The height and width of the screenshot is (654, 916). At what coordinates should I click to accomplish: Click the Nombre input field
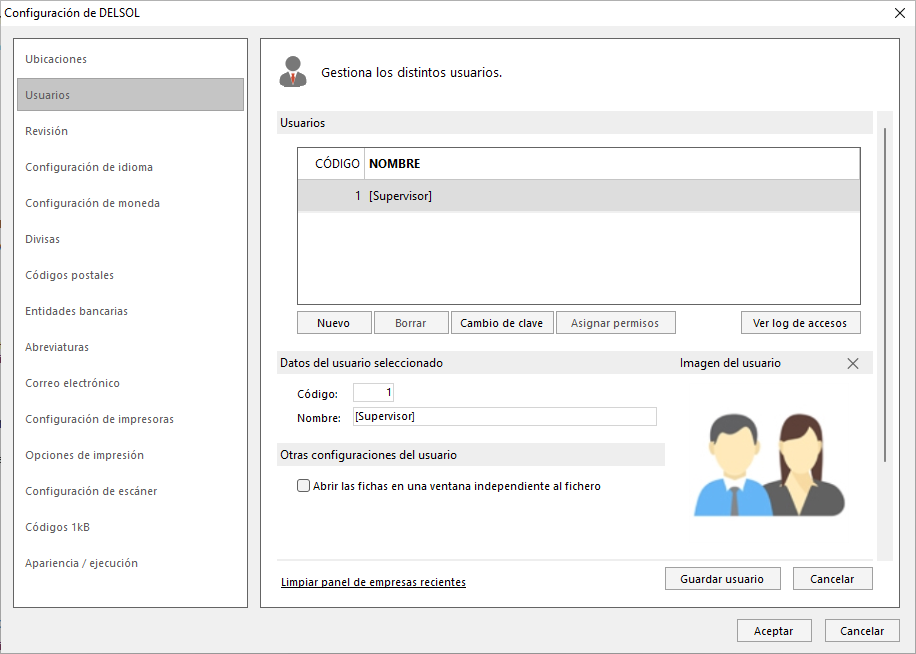coord(505,416)
